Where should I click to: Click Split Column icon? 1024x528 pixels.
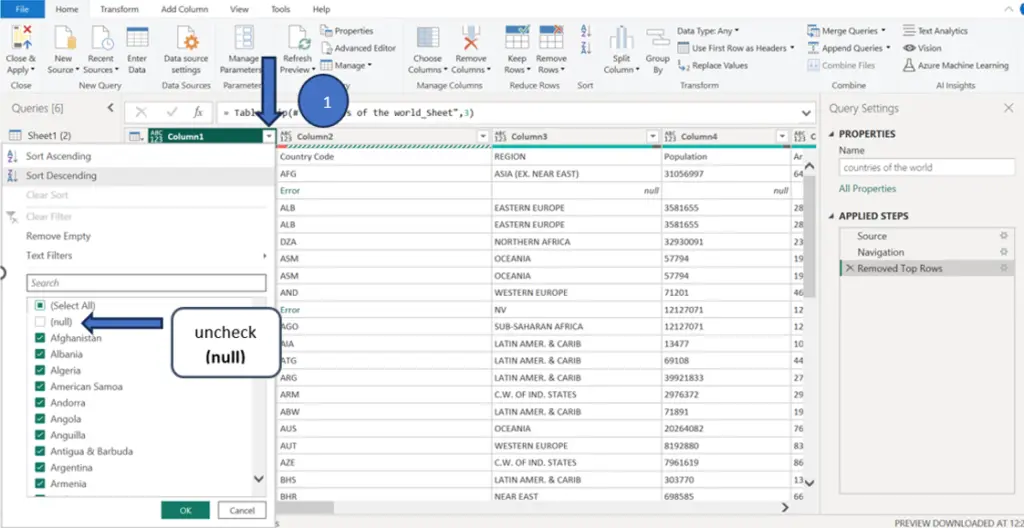click(x=622, y=38)
